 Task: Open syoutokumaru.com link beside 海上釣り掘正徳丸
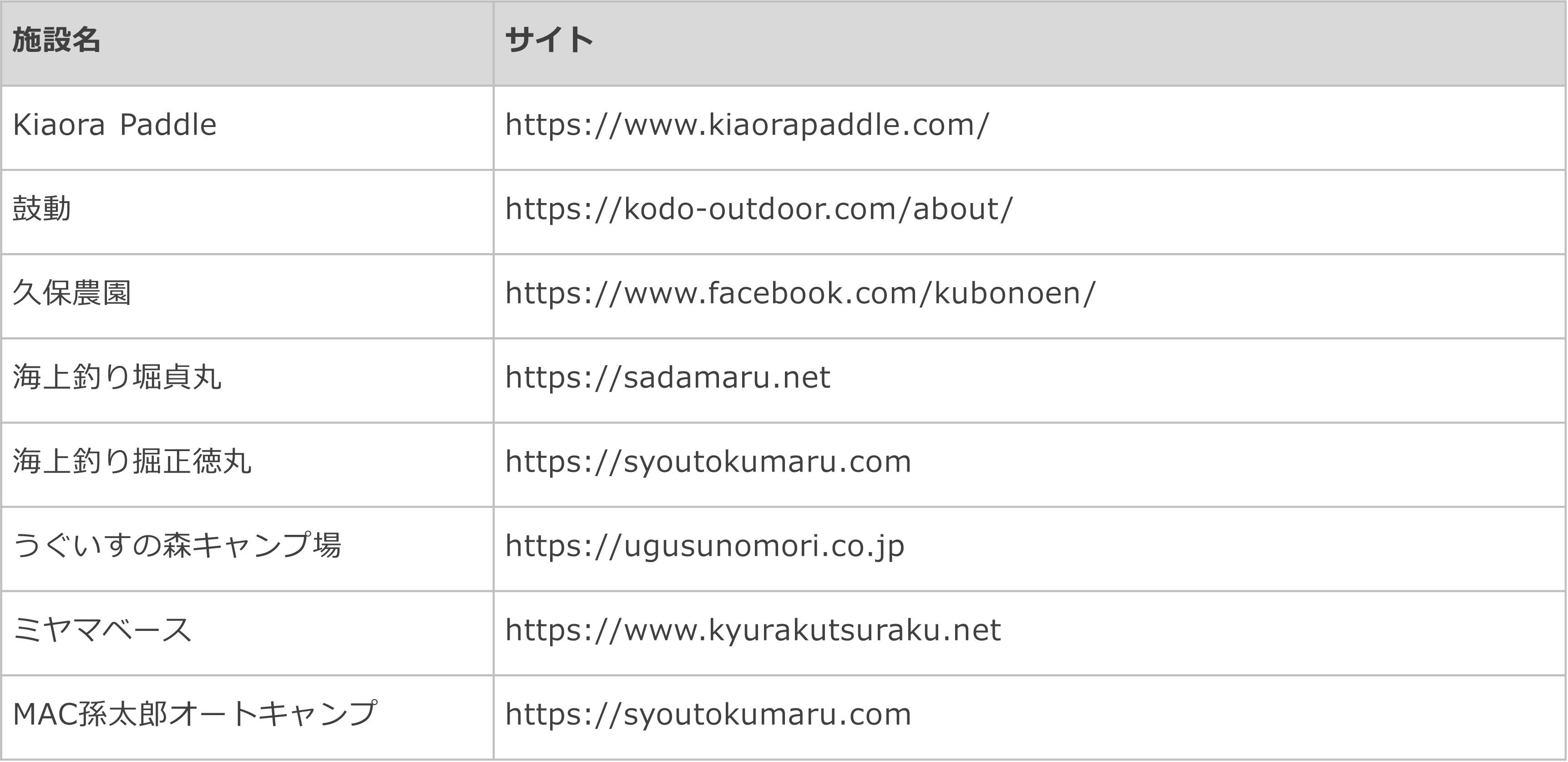click(708, 462)
